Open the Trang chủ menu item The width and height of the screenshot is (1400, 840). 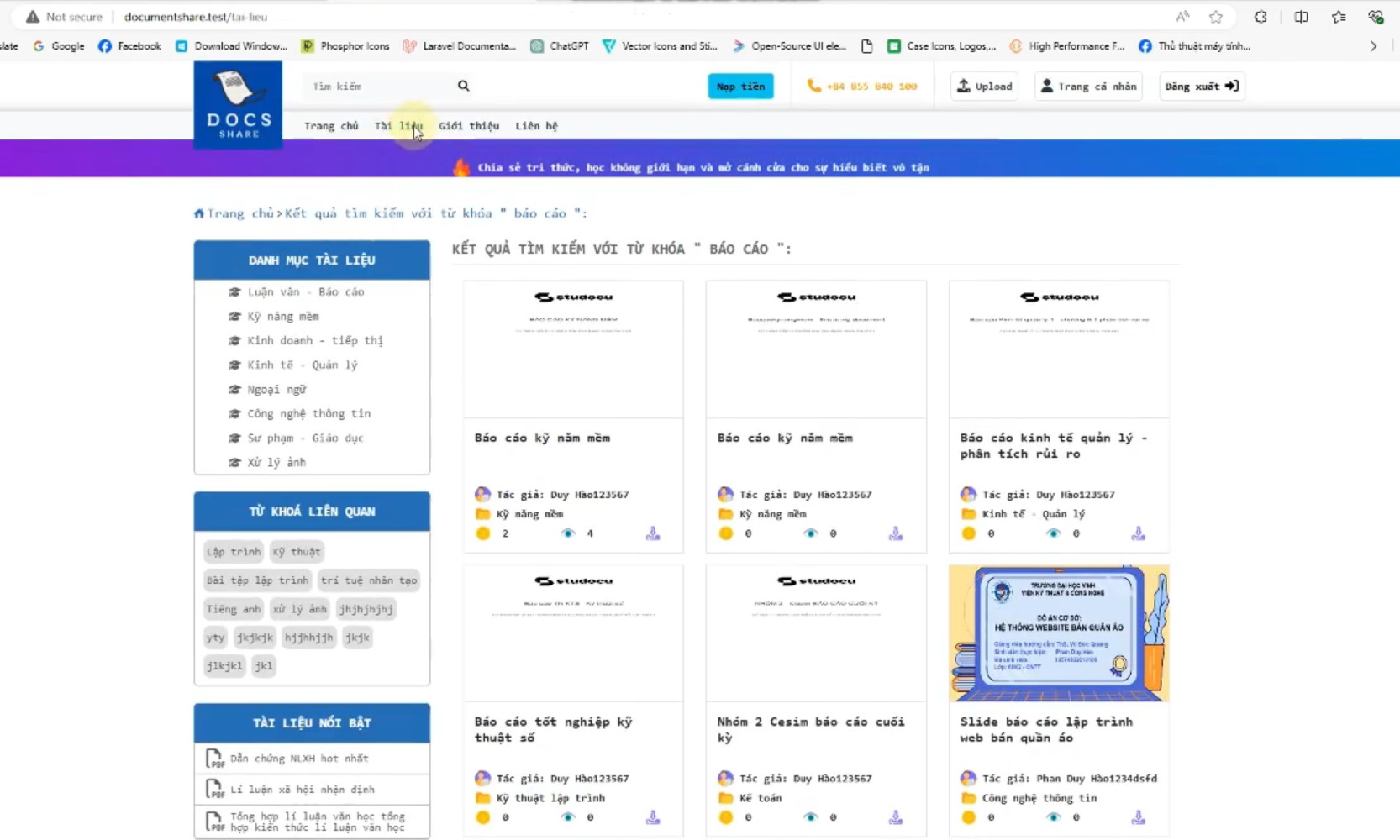(331, 126)
